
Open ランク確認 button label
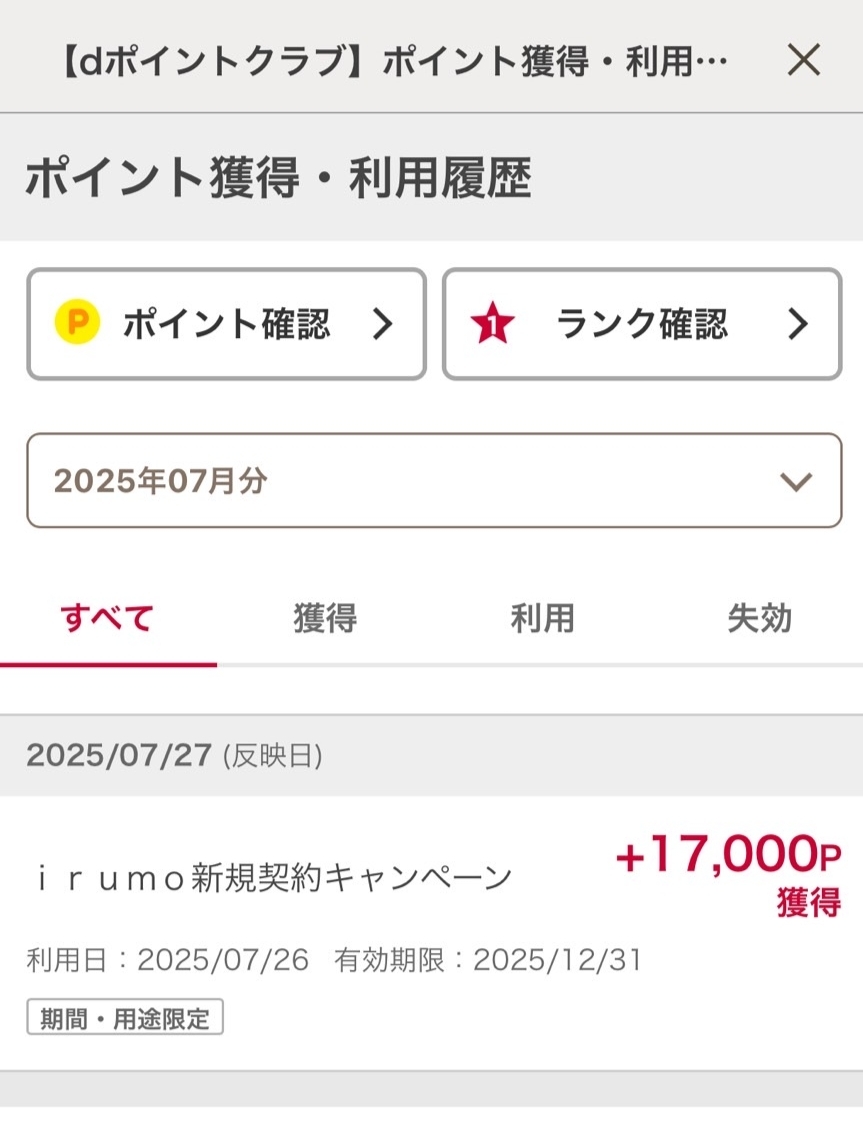642,324
